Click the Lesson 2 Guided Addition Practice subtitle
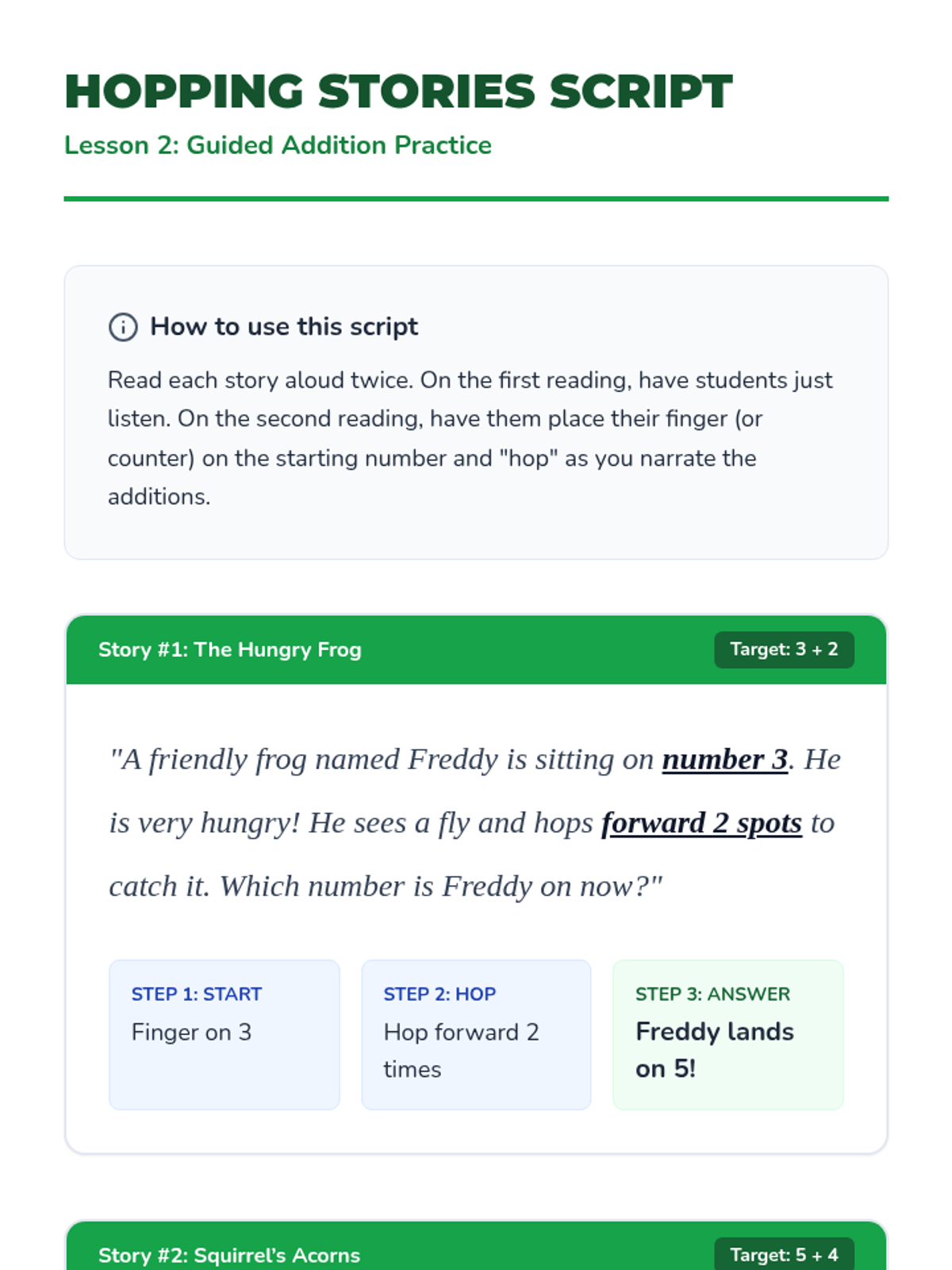The width and height of the screenshot is (952, 1270). (278, 145)
